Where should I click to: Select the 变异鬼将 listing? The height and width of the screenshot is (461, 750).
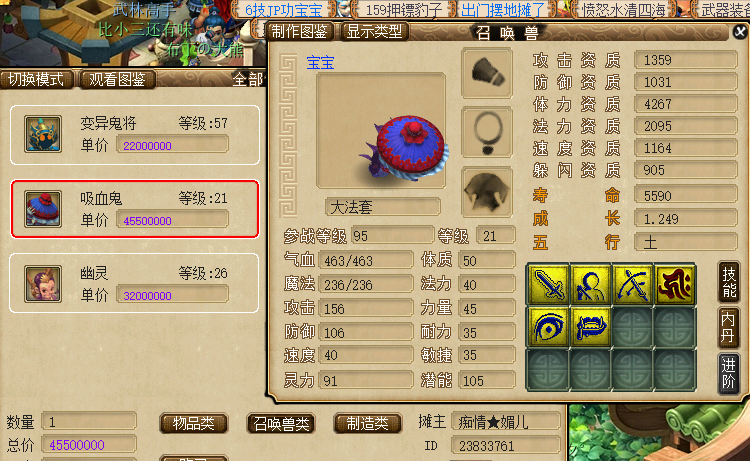[x=135, y=135]
